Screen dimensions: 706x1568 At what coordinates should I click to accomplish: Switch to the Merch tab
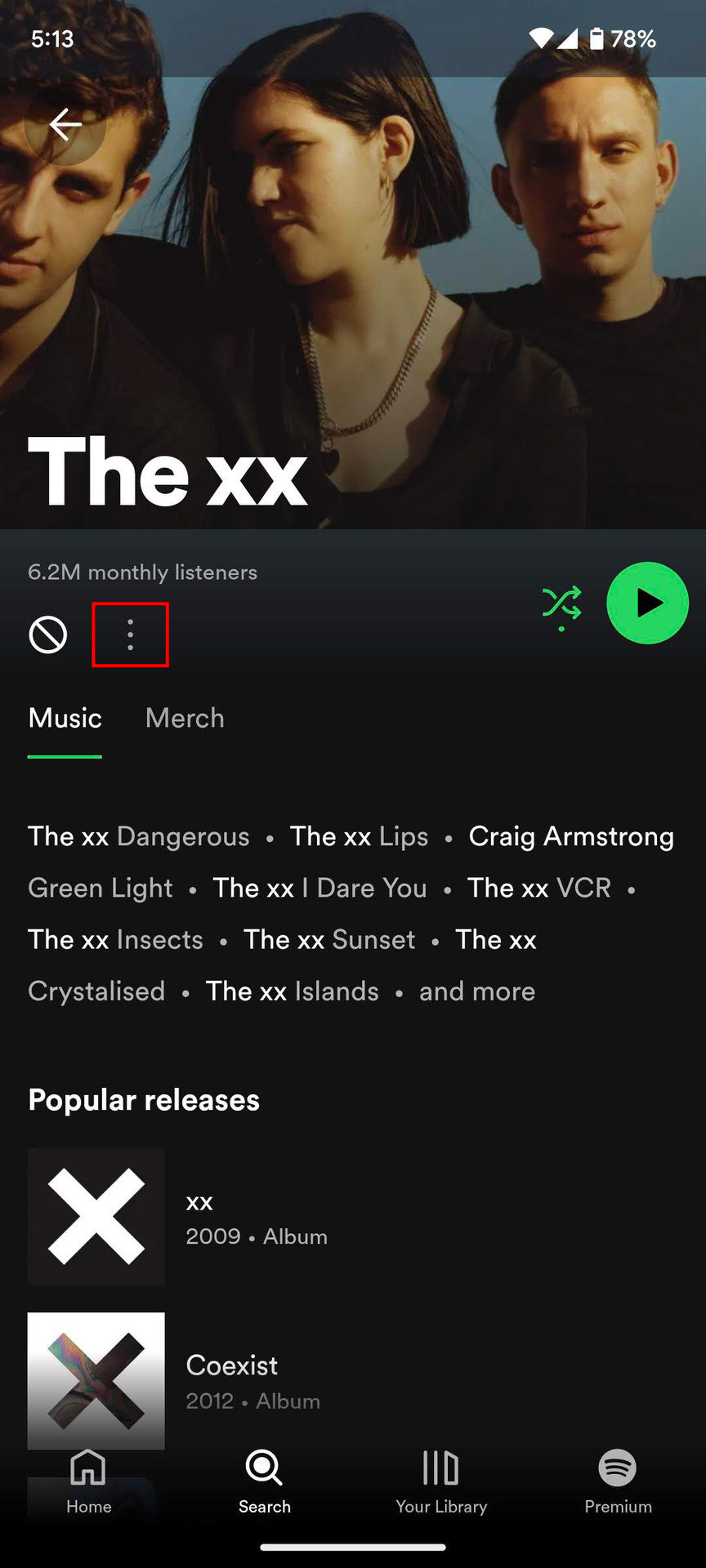[x=185, y=719]
